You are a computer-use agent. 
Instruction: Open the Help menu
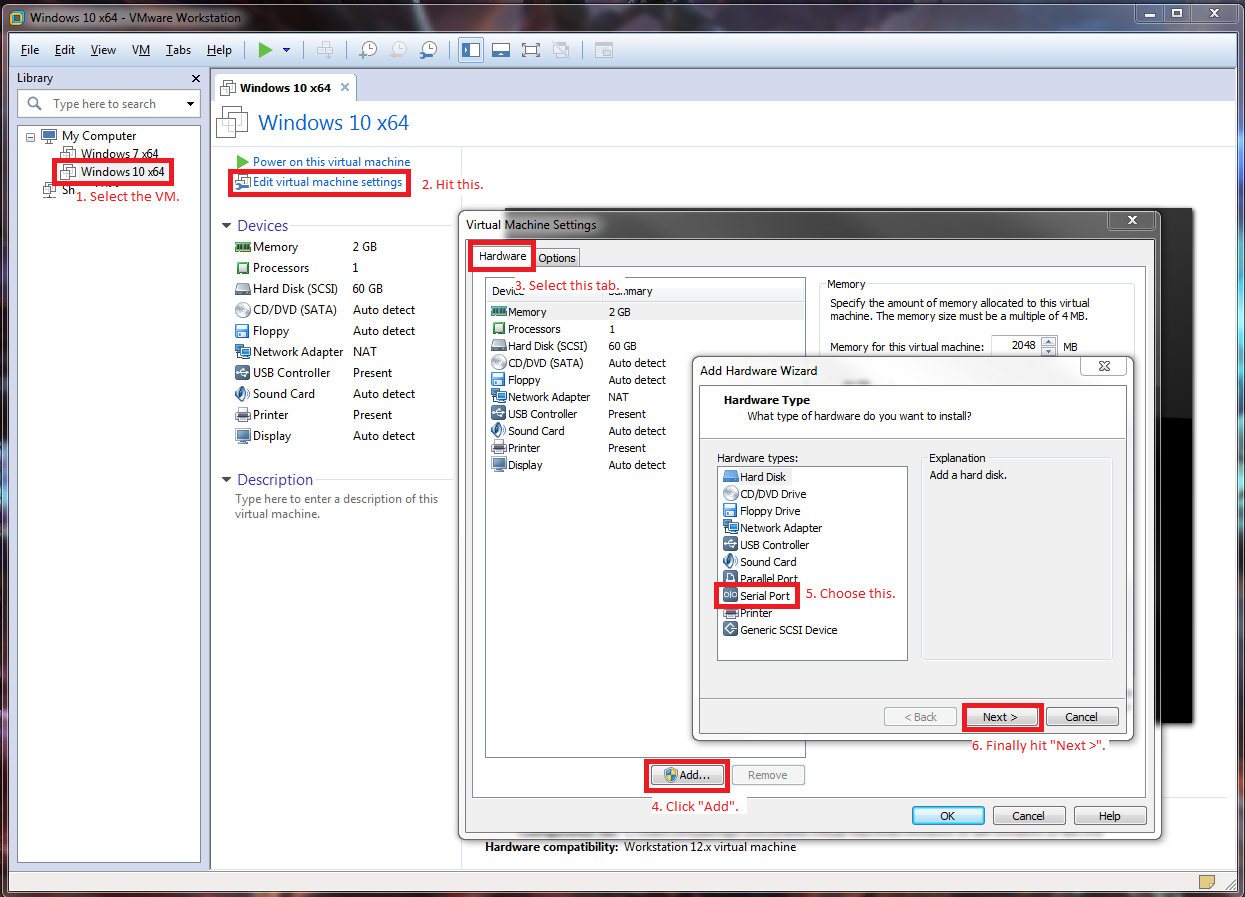219,50
